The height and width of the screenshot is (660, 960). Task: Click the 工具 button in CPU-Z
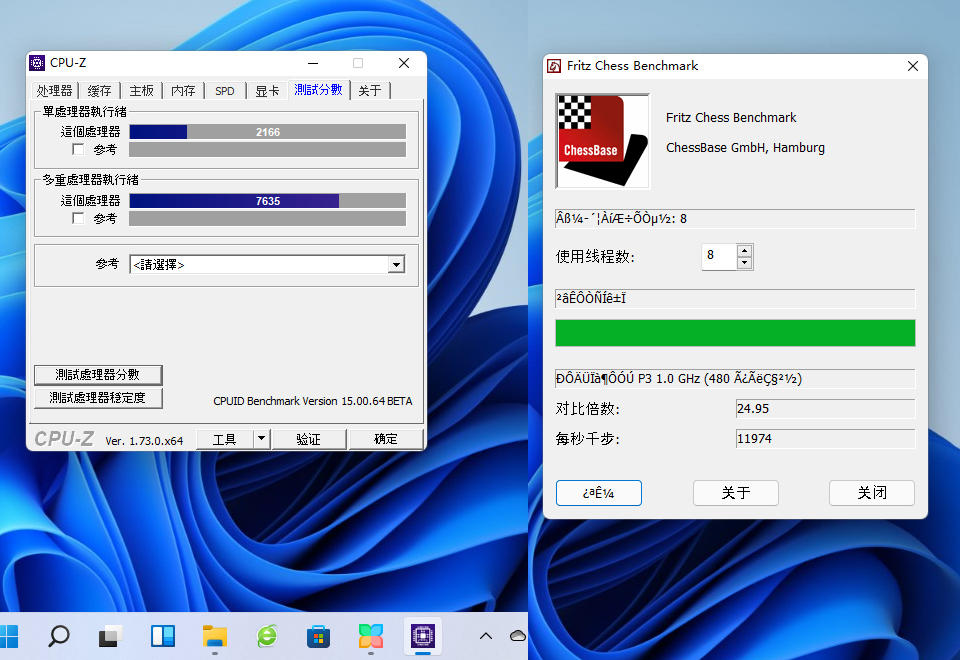click(224, 439)
